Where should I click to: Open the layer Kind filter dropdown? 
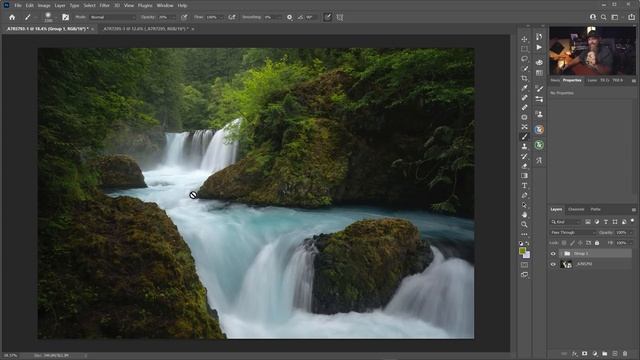click(x=566, y=222)
